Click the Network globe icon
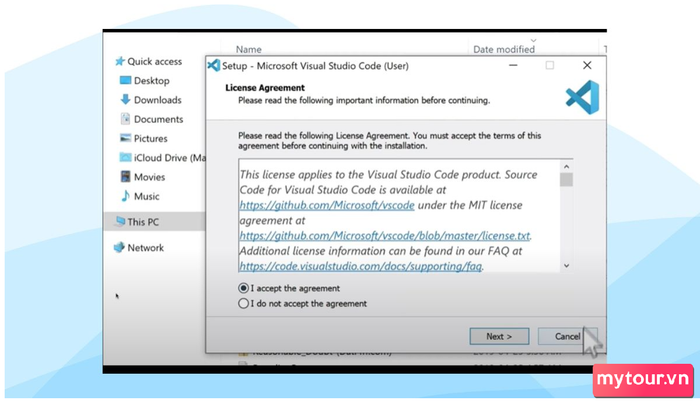This screenshot has width=700, height=405. [x=119, y=247]
